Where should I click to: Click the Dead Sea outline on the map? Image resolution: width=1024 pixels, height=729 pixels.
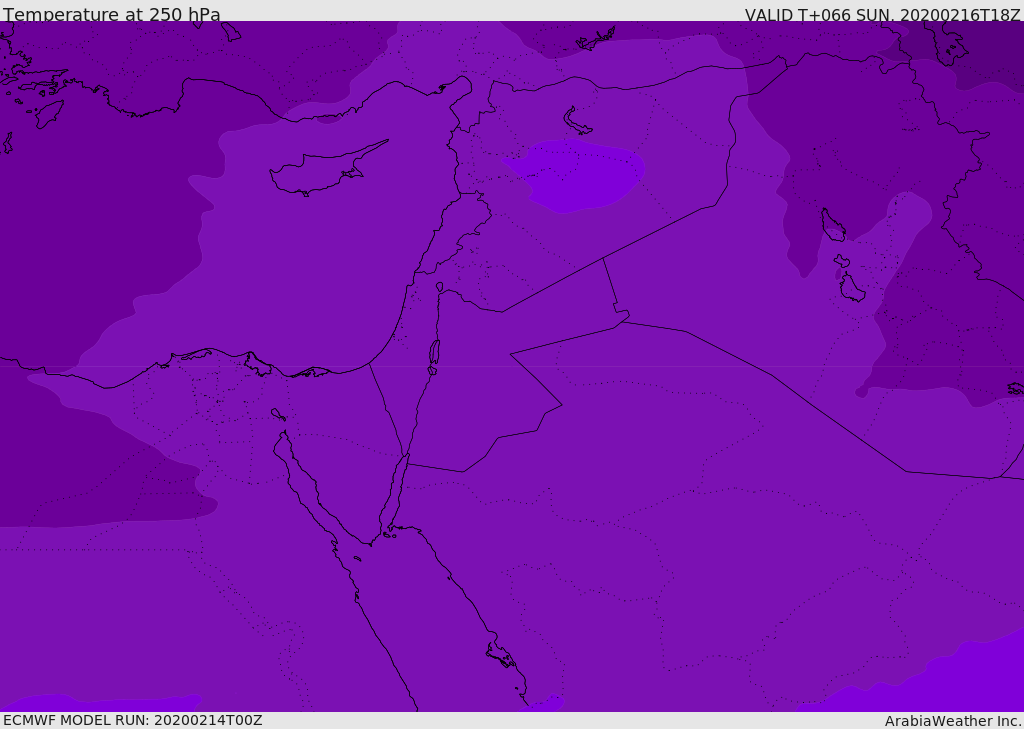pyautogui.click(x=434, y=353)
